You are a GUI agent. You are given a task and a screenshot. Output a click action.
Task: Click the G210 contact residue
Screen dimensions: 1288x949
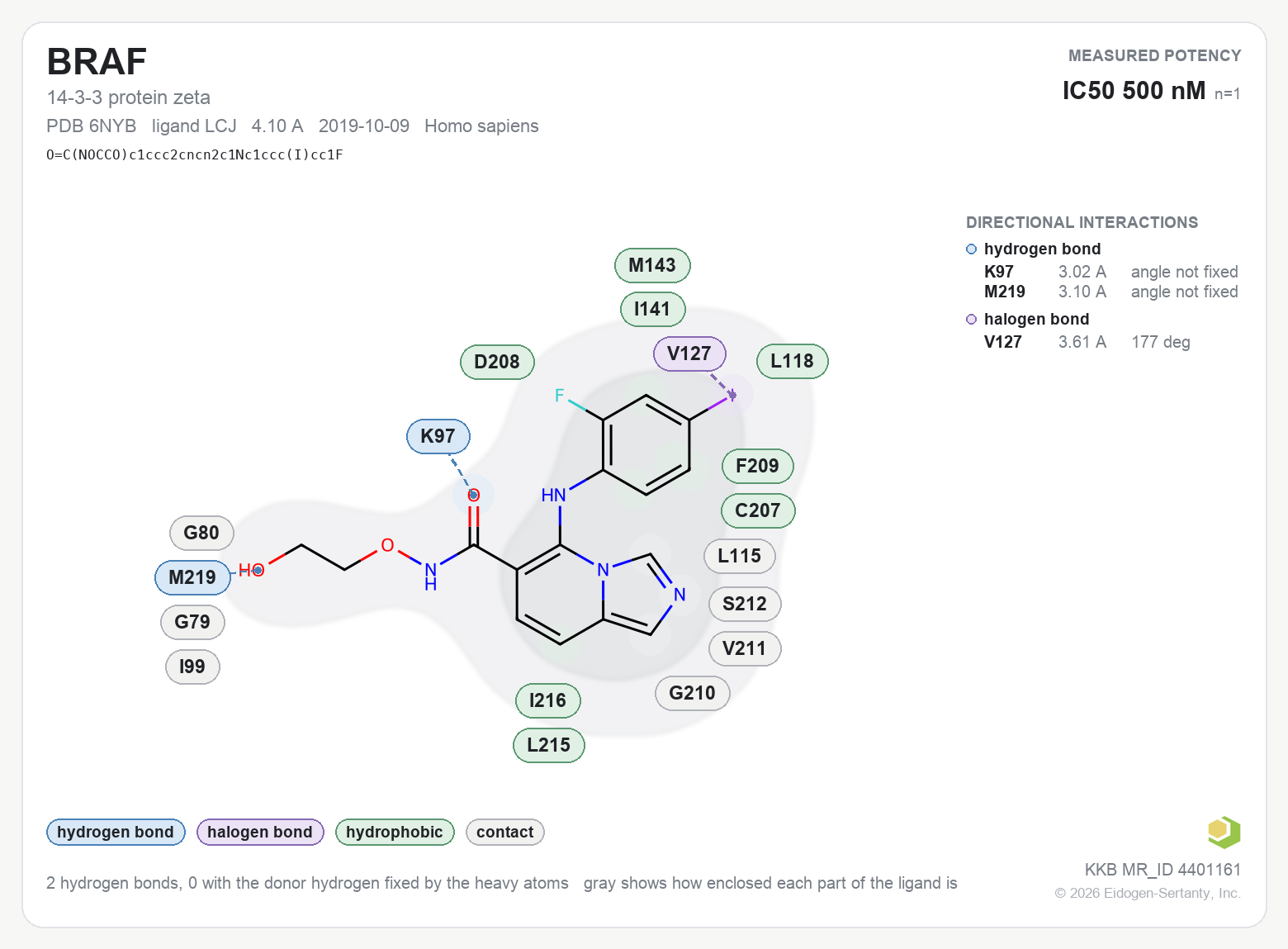tap(693, 693)
